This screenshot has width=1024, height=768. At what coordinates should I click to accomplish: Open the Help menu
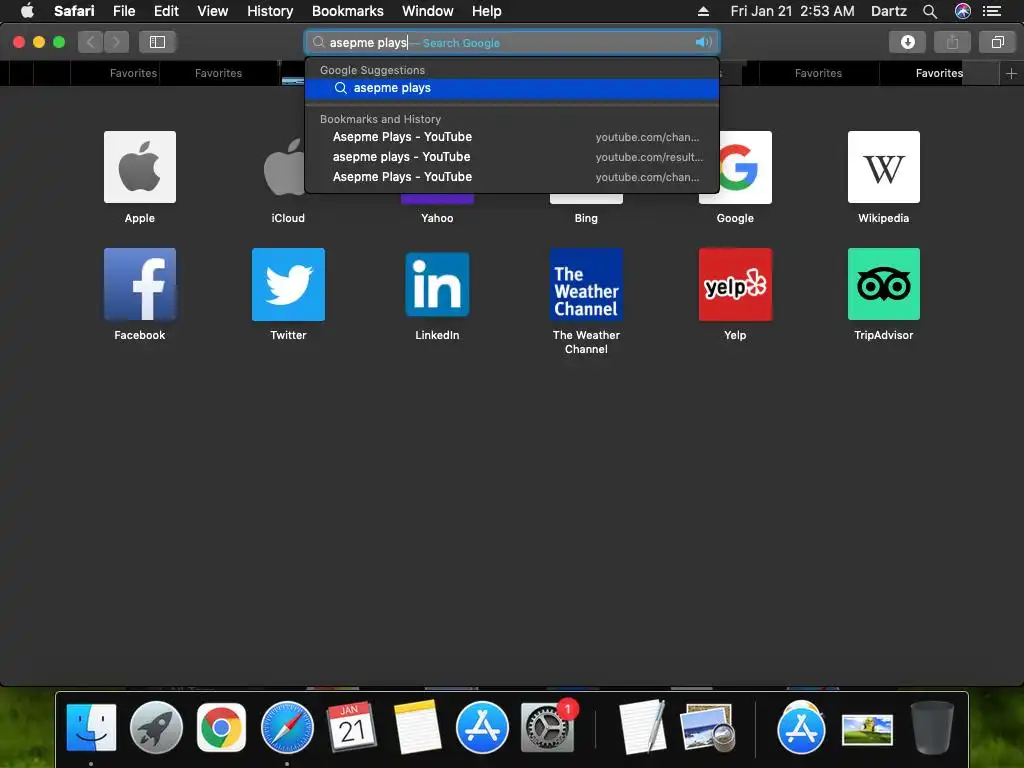pos(487,11)
